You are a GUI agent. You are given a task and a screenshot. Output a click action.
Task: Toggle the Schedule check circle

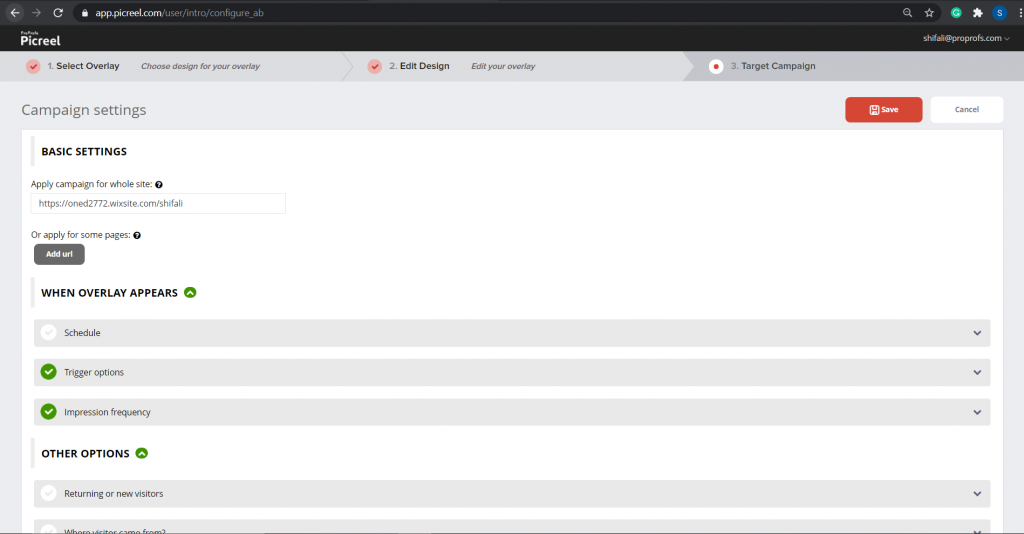[x=48, y=332]
